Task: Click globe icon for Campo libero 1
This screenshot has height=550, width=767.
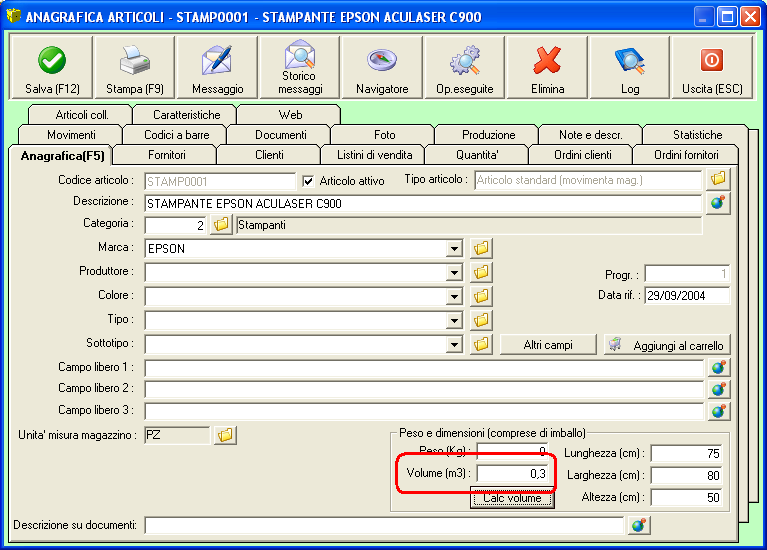Action: (x=719, y=367)
